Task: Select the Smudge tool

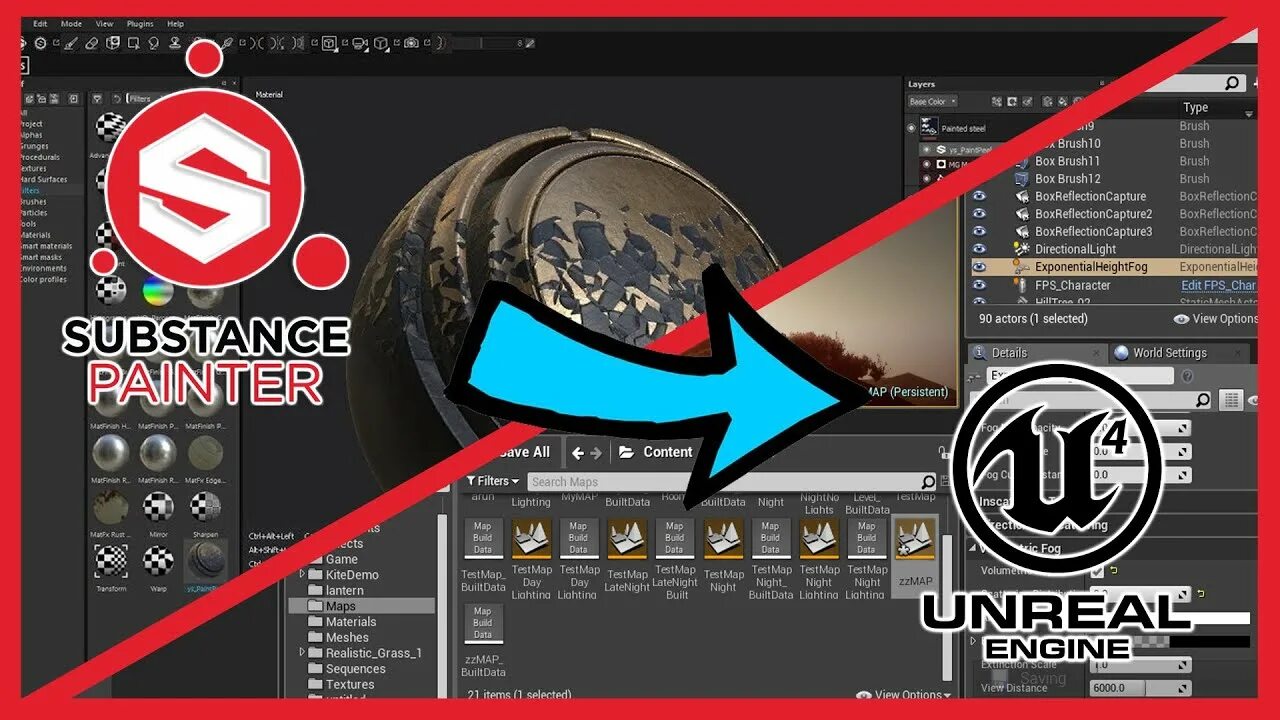Action: coord(153,43)
